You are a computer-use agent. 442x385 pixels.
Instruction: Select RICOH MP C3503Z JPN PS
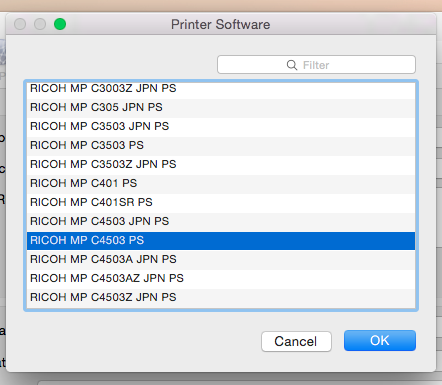point(221,165)
